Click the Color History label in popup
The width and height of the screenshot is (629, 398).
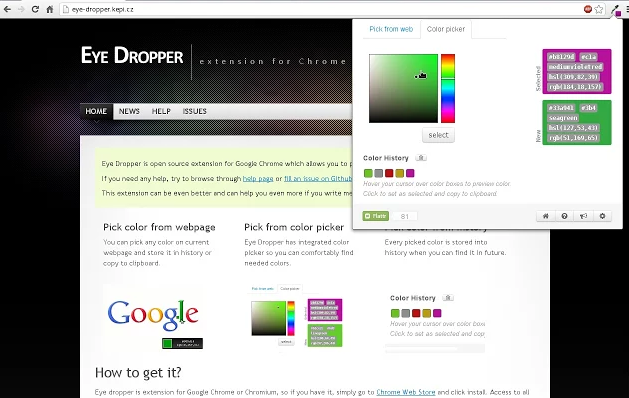point(386,158)
